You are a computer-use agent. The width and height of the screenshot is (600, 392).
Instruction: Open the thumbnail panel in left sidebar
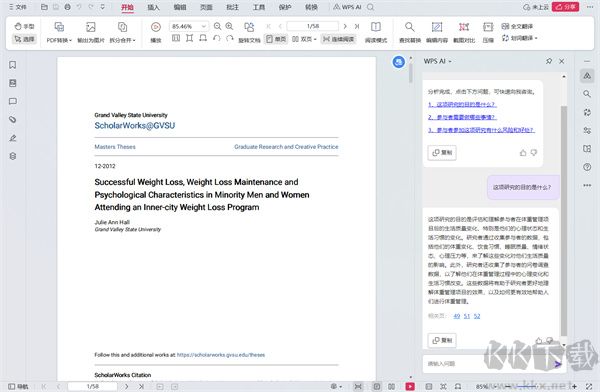click(x=13, y=83)
